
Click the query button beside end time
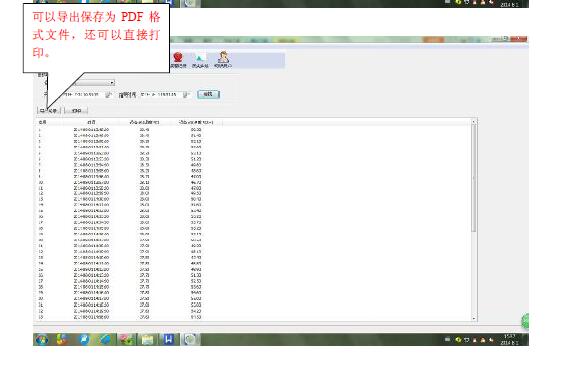[x=208, y=94]
